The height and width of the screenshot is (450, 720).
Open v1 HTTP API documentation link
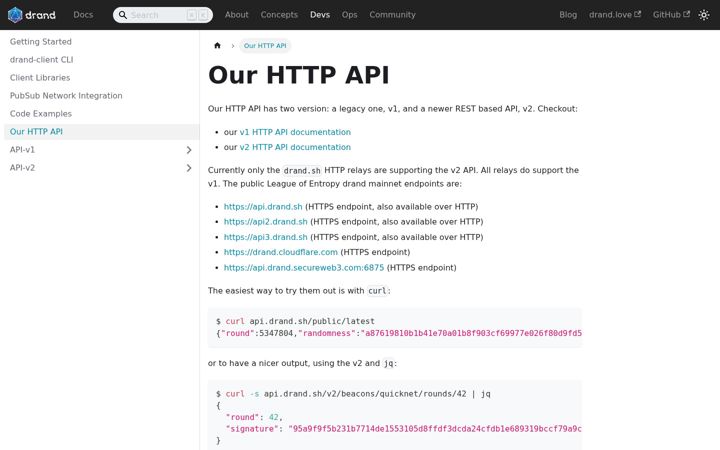click(x=295, y=132)
